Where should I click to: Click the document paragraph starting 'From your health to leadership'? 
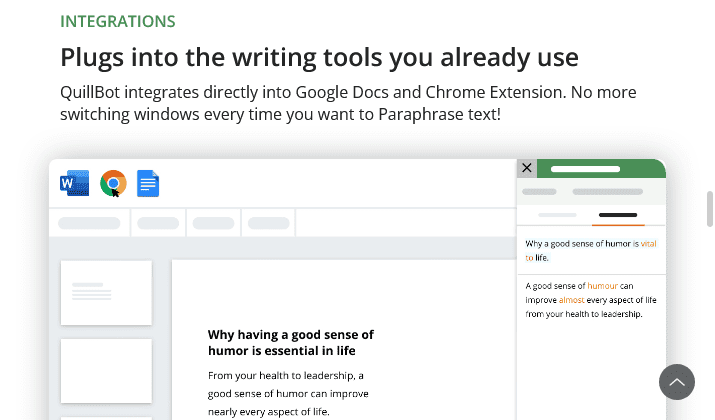click(288, 394)
